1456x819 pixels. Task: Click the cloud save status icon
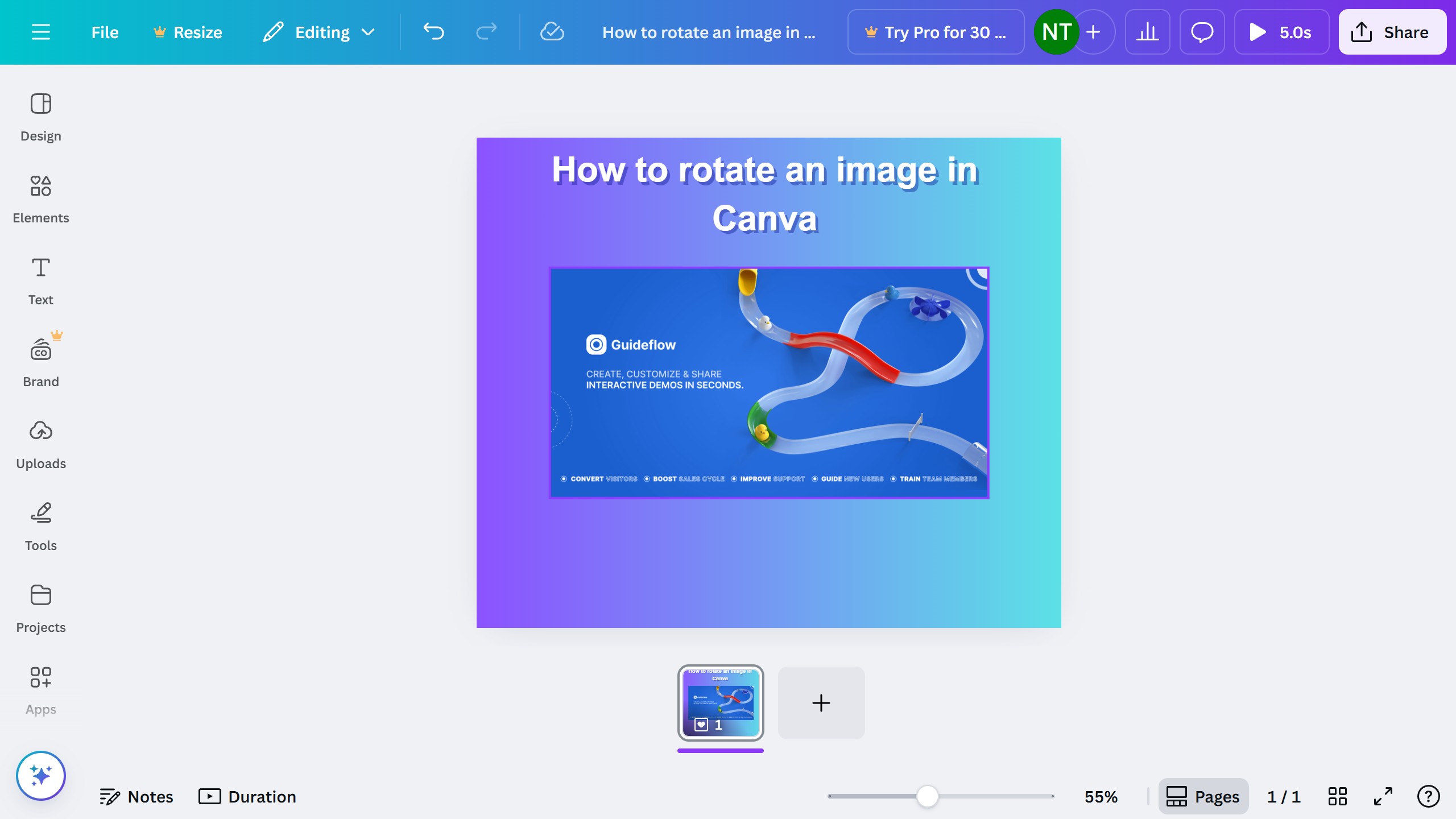[552, 32]
